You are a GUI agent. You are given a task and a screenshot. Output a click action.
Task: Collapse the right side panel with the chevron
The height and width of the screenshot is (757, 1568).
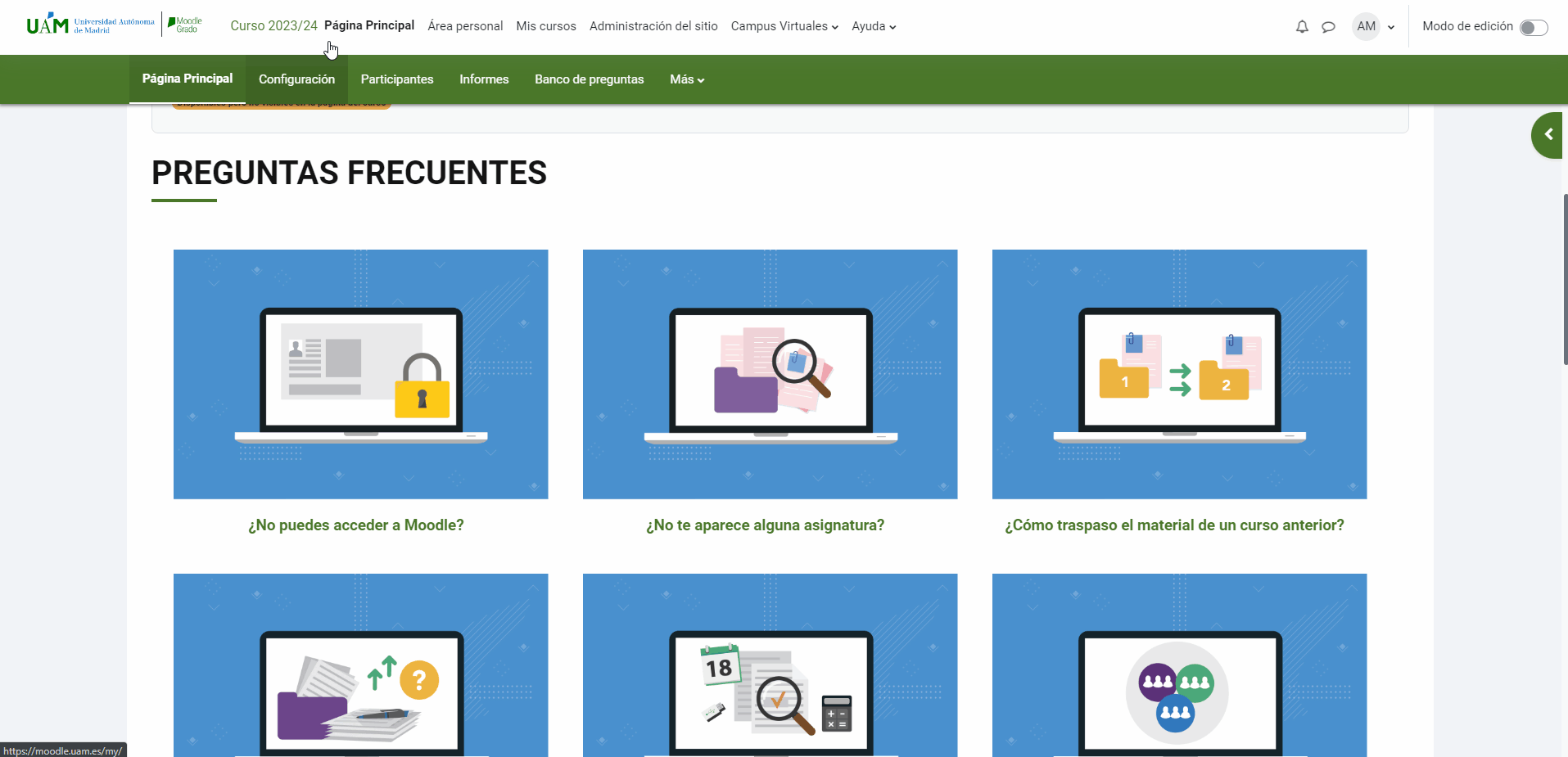[1548, 134]
